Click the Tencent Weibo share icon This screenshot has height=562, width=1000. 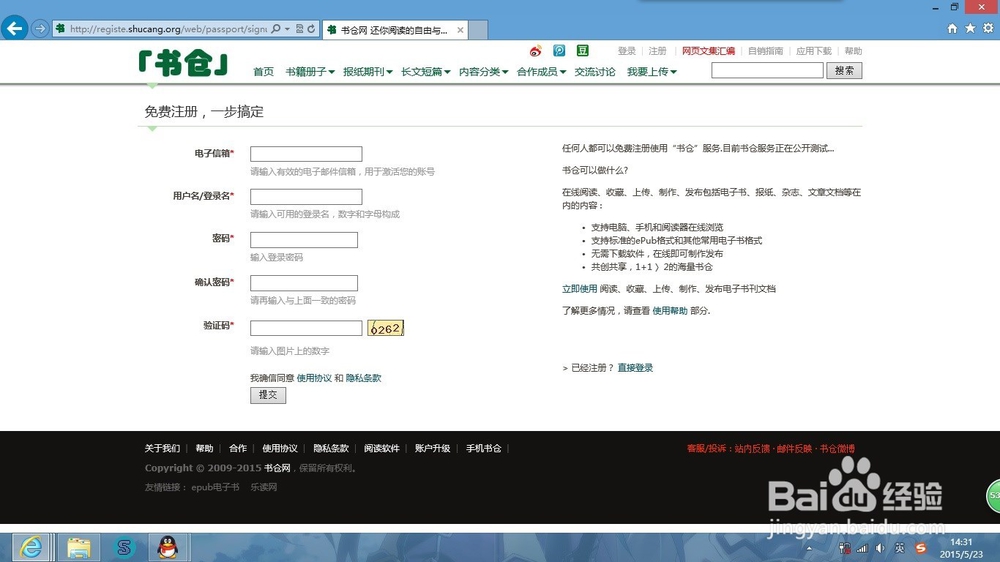point(559,51)
